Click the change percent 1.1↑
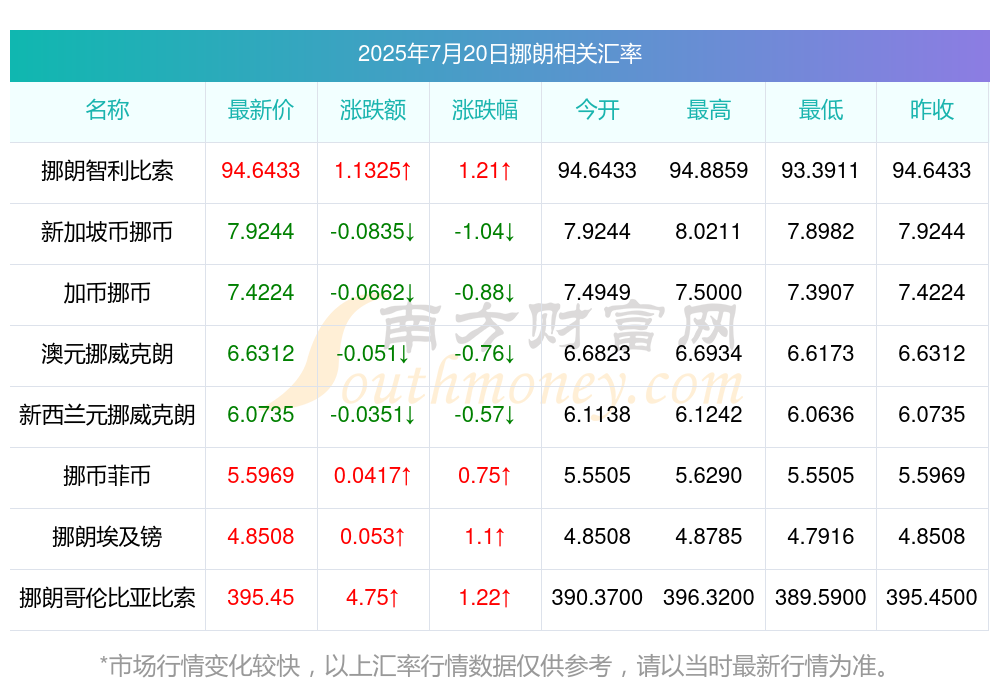 tap(485, 537)
